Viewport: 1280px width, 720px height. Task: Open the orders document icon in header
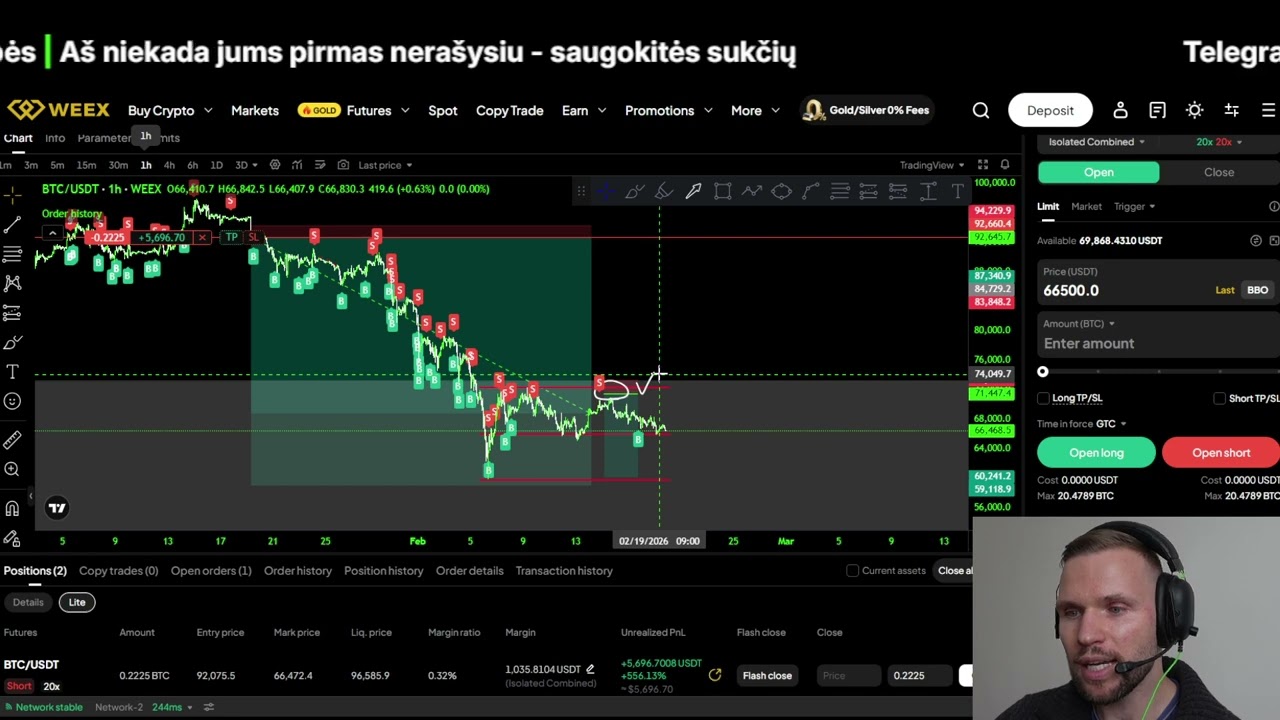click(1157, 110)
